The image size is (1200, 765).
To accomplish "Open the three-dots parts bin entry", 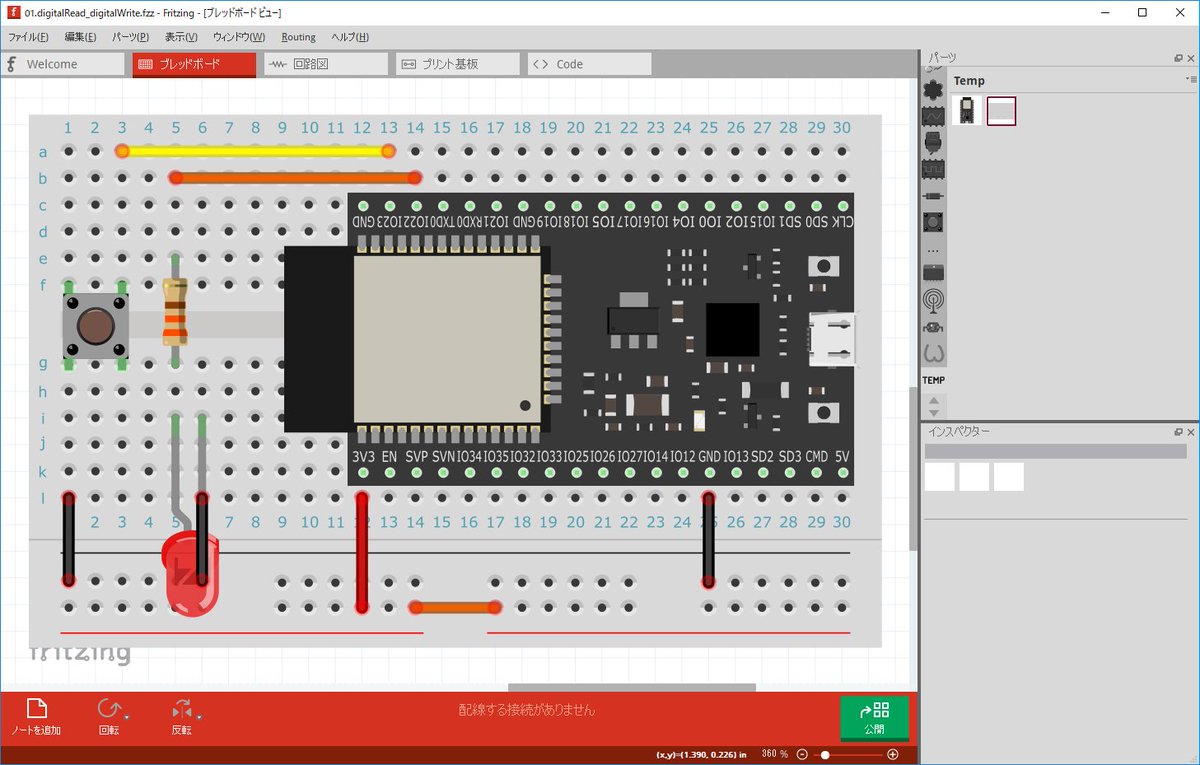I will click(x=933, y=250).
